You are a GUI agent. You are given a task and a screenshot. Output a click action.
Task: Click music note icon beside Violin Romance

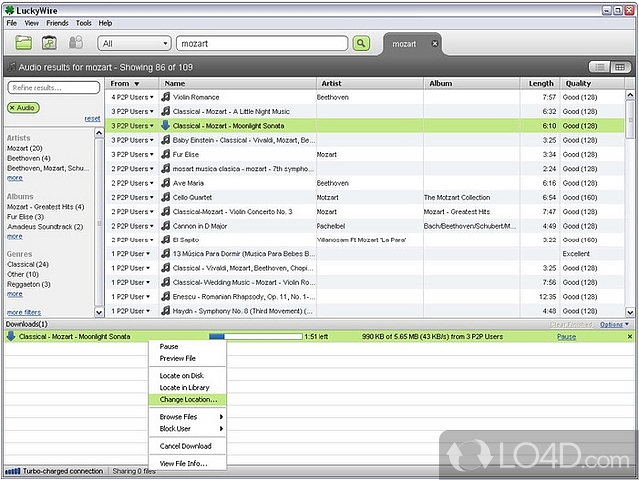tap(166, 97)
